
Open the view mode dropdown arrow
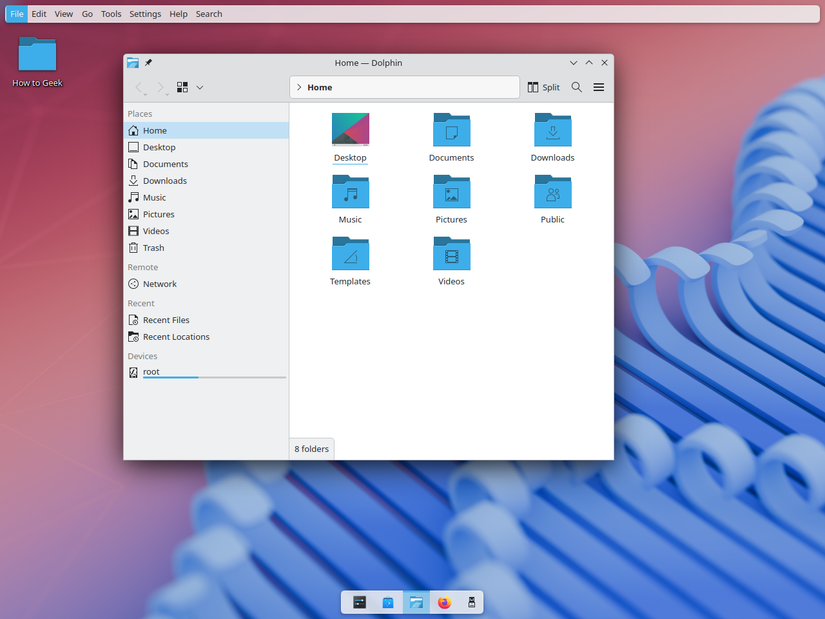[199, 87]
